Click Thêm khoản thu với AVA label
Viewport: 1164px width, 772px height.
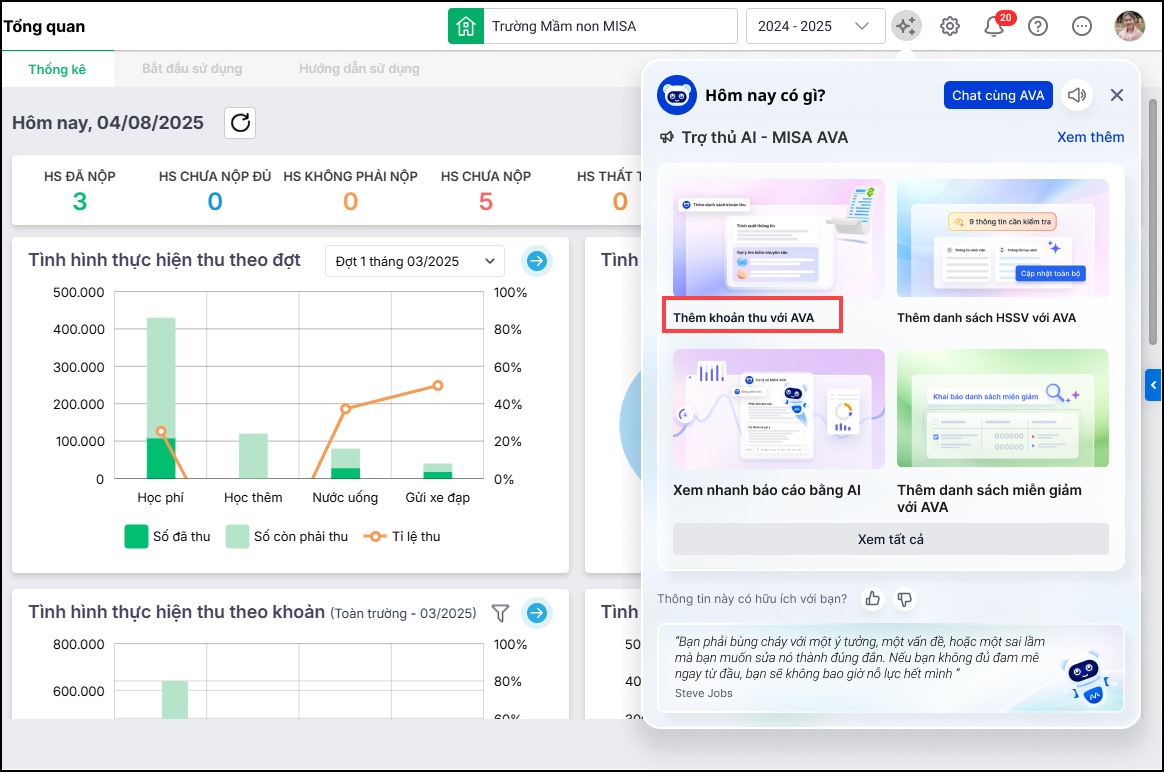click(744, 318)
